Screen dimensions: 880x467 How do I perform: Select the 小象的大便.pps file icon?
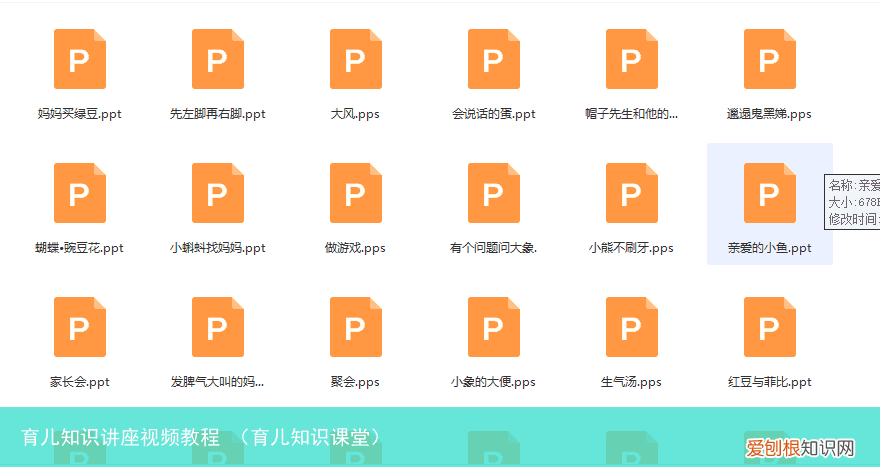[494, 327]
